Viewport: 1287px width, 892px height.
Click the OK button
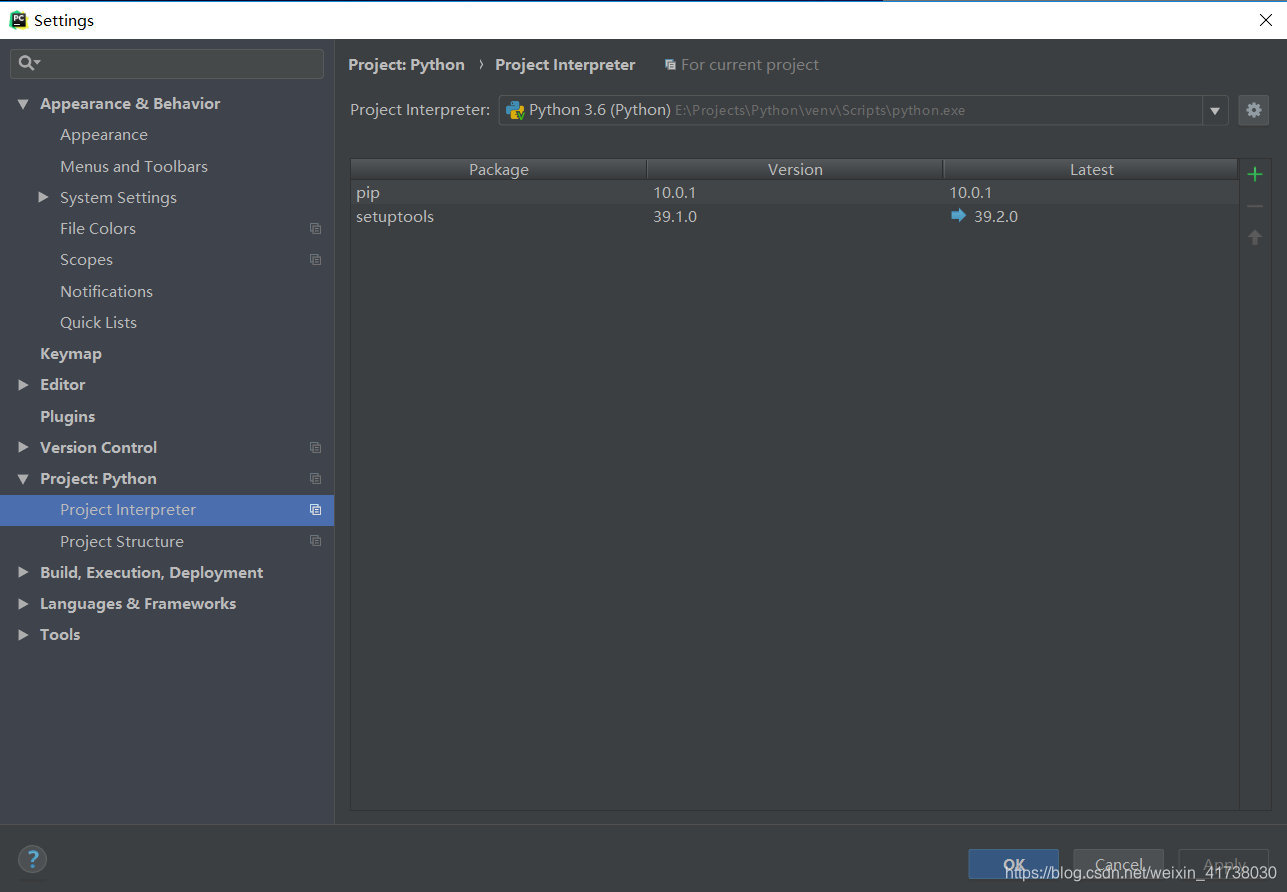1013,865
